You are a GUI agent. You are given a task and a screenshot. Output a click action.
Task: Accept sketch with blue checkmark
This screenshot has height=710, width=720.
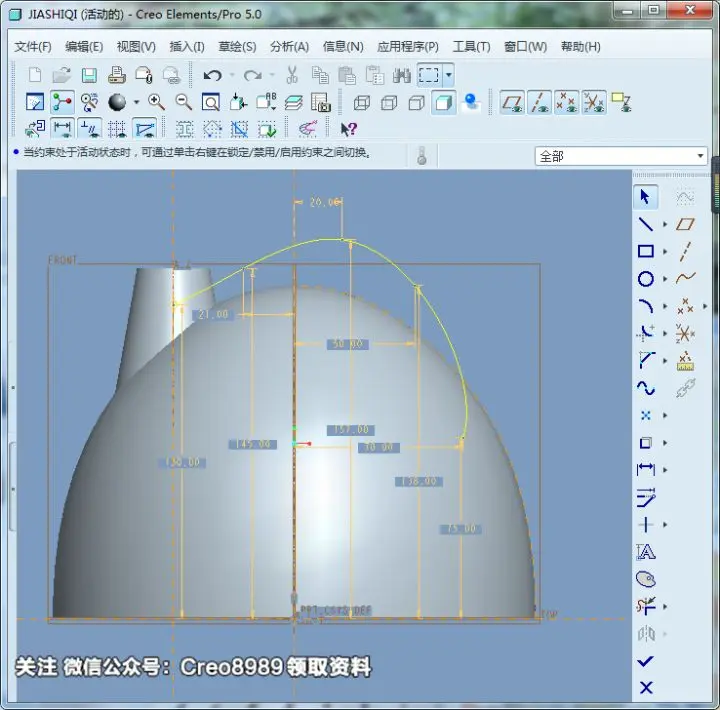point(645,661)
